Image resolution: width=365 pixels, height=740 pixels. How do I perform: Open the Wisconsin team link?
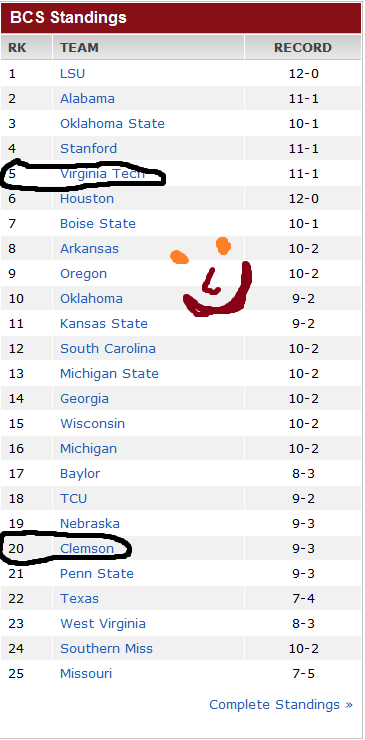click(93, 424)
